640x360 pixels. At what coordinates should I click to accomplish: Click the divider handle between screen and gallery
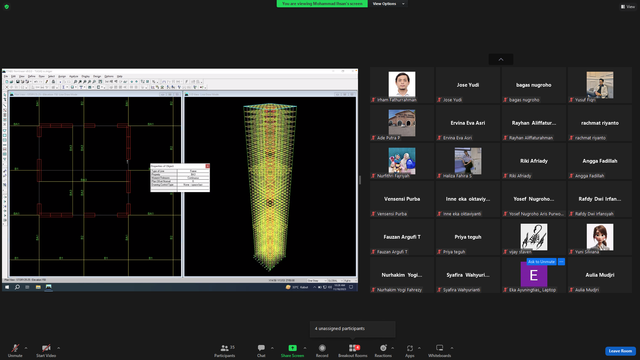click(x=360, y=180)
